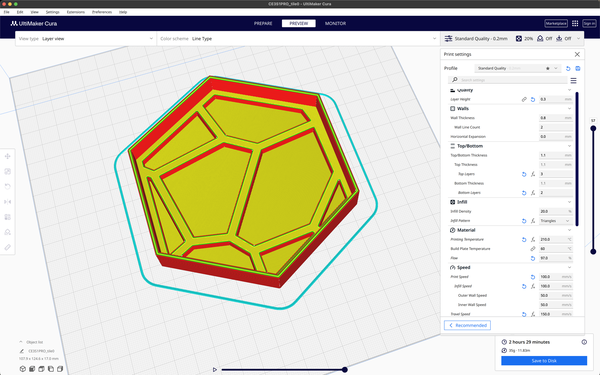600x375 pixels.
Task: Select the Support Blocker tool
Action: pyautogui.click(x=7, y=232)
